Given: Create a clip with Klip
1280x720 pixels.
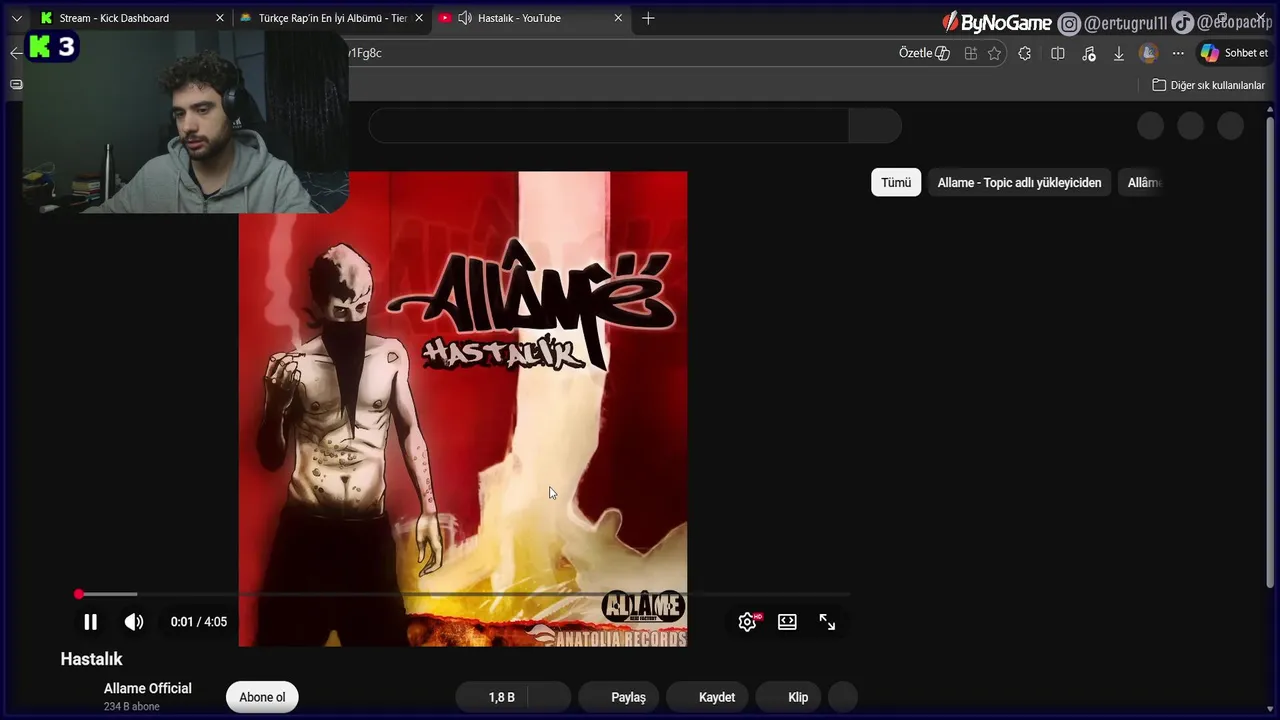Looking at the screenshot, I should pos(790,697).
